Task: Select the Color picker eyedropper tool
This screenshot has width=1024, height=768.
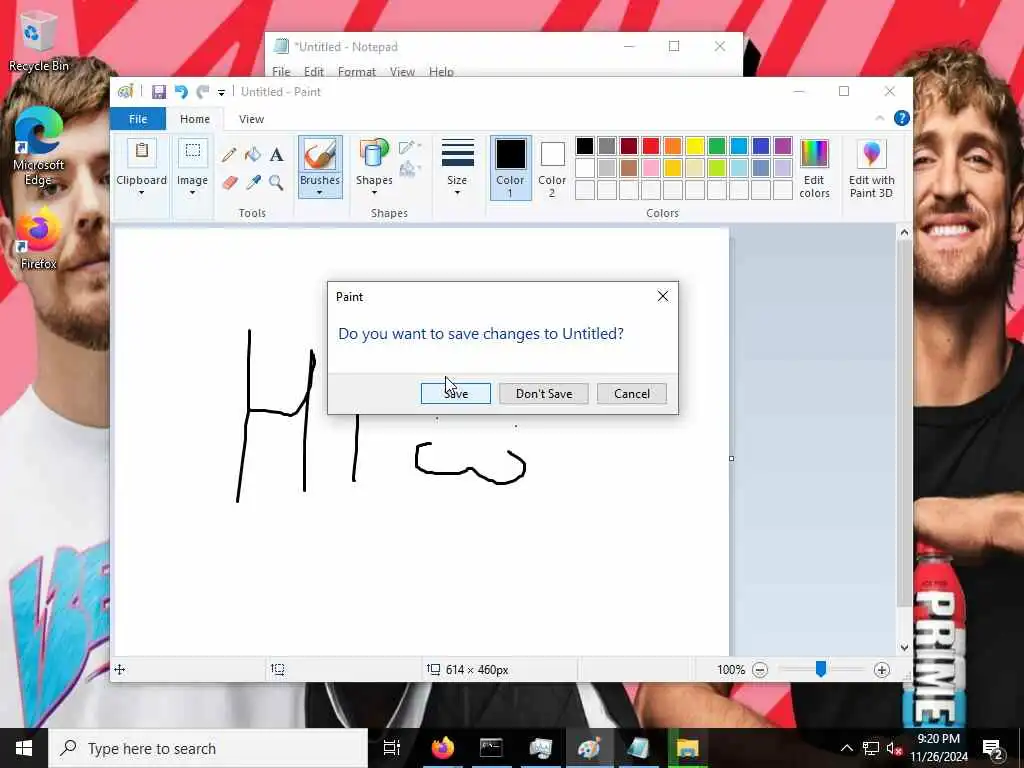Action: click(253, 182)
